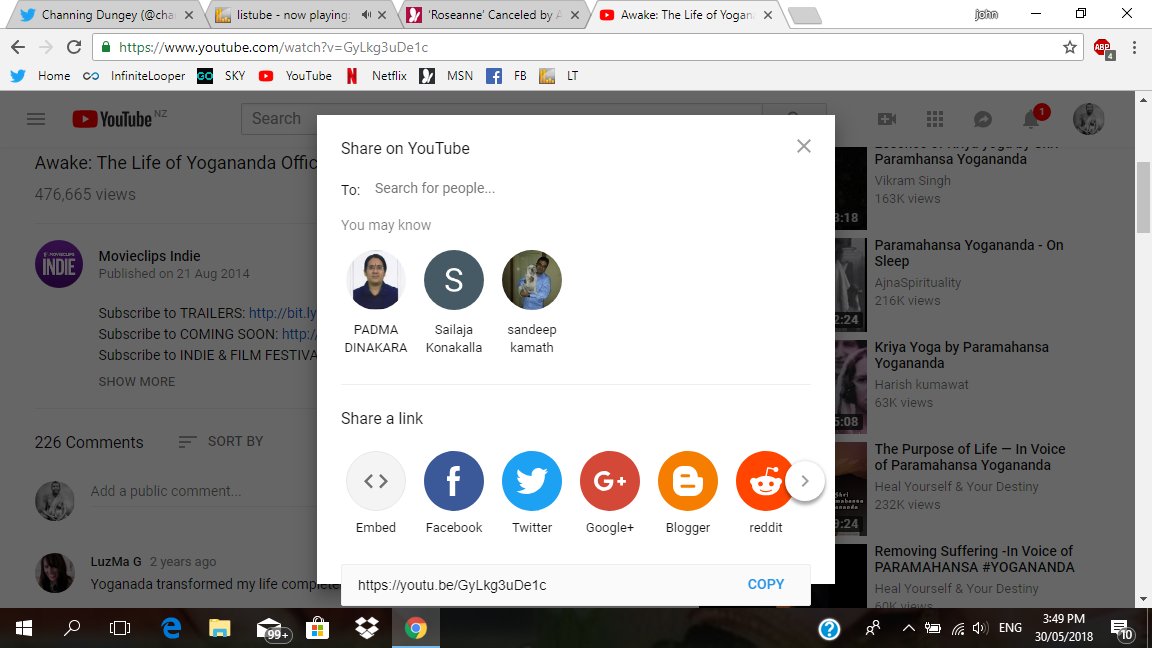
Task: Switch to Roseanne Canceled tab
Action: pyautogui.click(x=492, y=15)
